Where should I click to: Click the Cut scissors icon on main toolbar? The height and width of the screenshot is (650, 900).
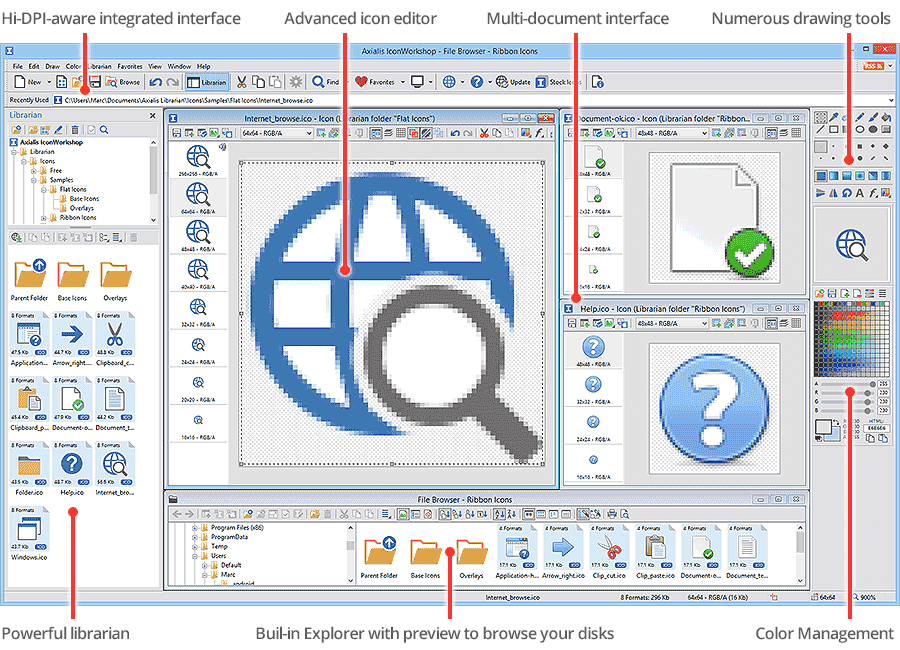click(x=242, y=81)
